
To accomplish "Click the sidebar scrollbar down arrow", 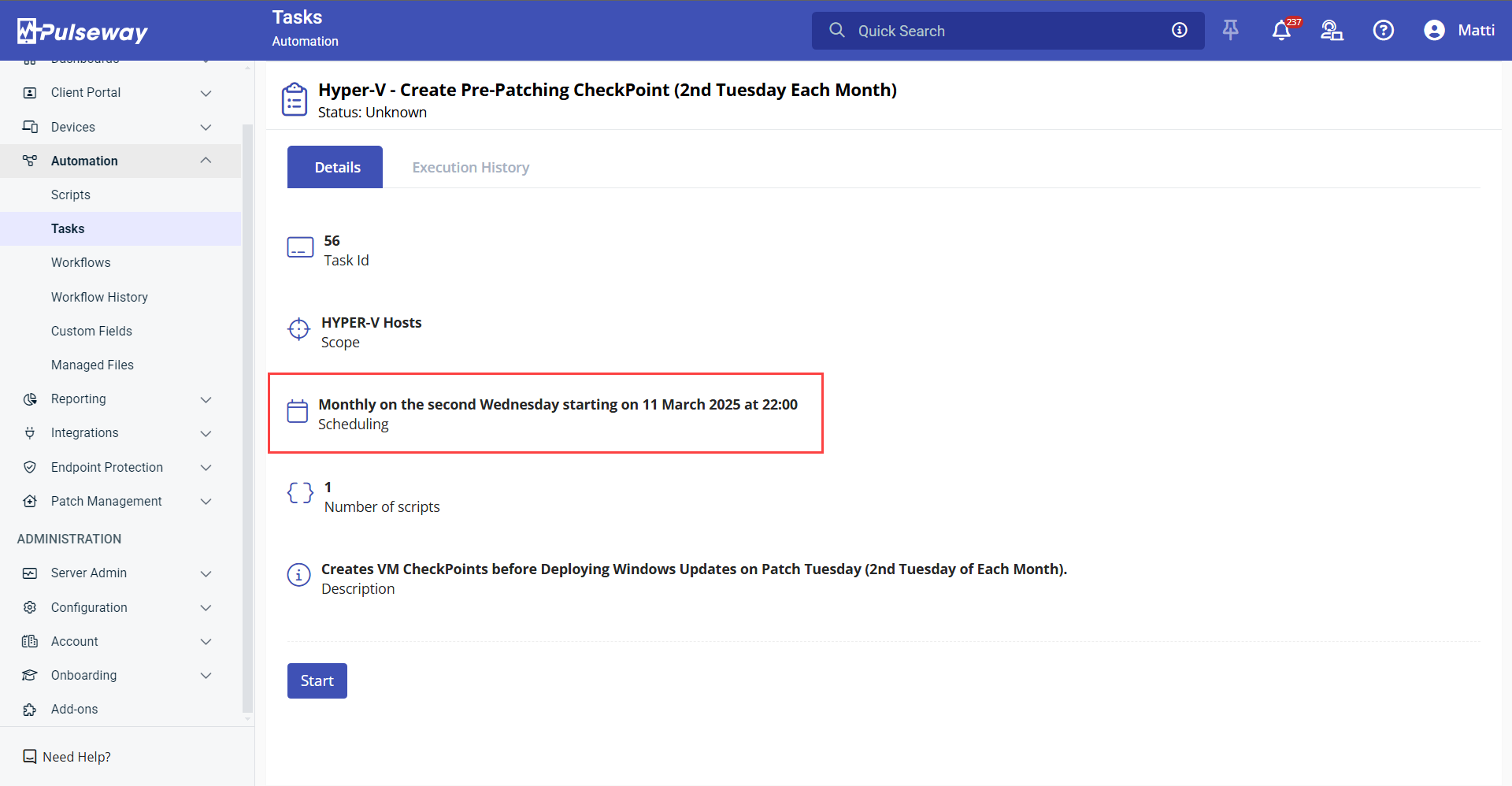I will [x=247, y=719].
